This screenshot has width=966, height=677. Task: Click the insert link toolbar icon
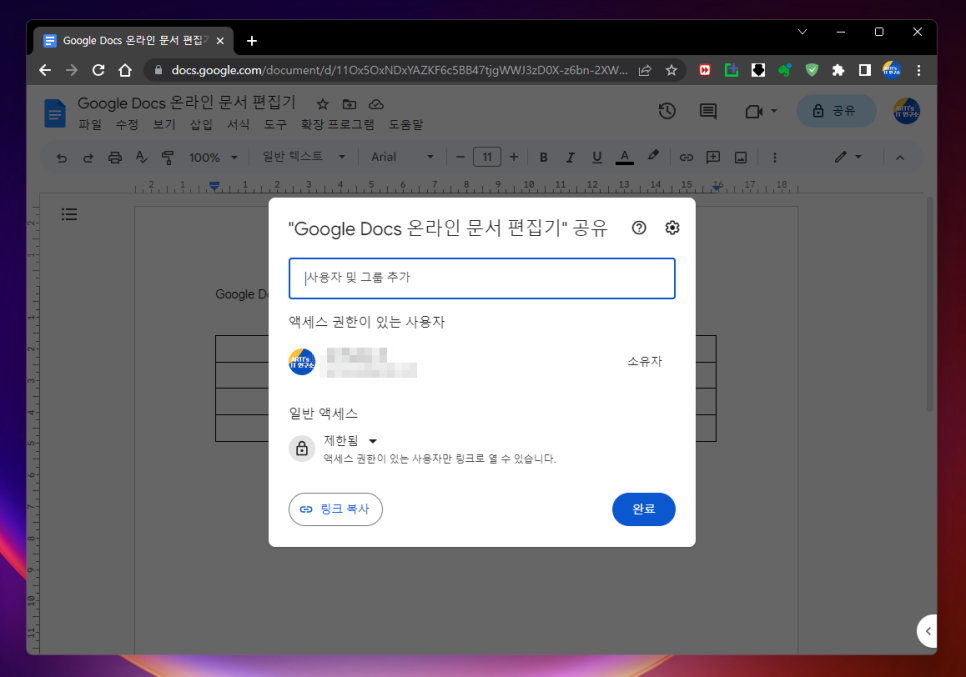click(x=686, y=158)
